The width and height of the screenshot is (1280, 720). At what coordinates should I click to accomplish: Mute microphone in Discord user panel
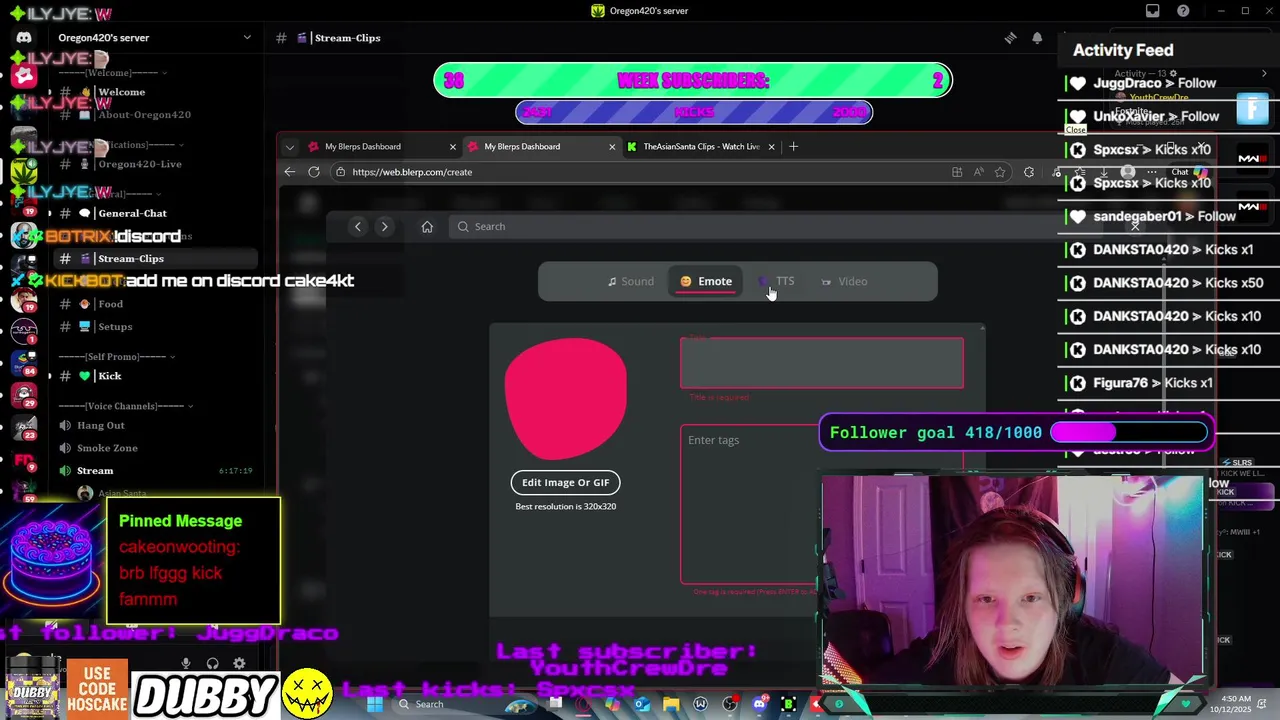(x=186, y=664)
